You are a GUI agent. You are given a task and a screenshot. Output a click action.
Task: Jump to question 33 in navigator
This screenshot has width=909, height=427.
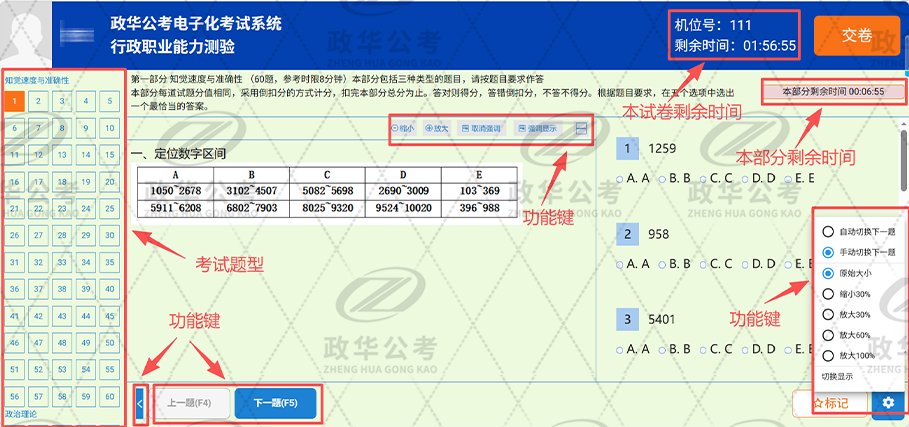pos(62,262)
